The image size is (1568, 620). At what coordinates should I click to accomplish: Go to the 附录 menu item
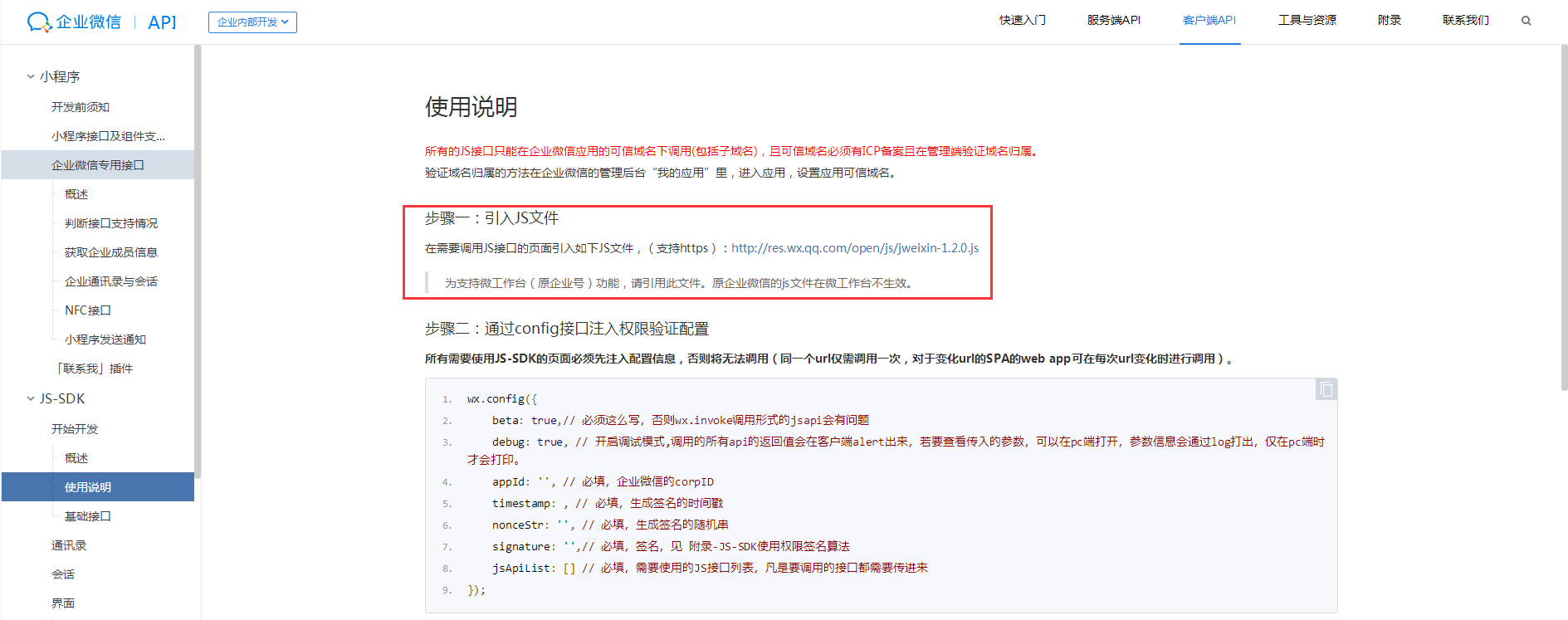tap(1389, 21)
